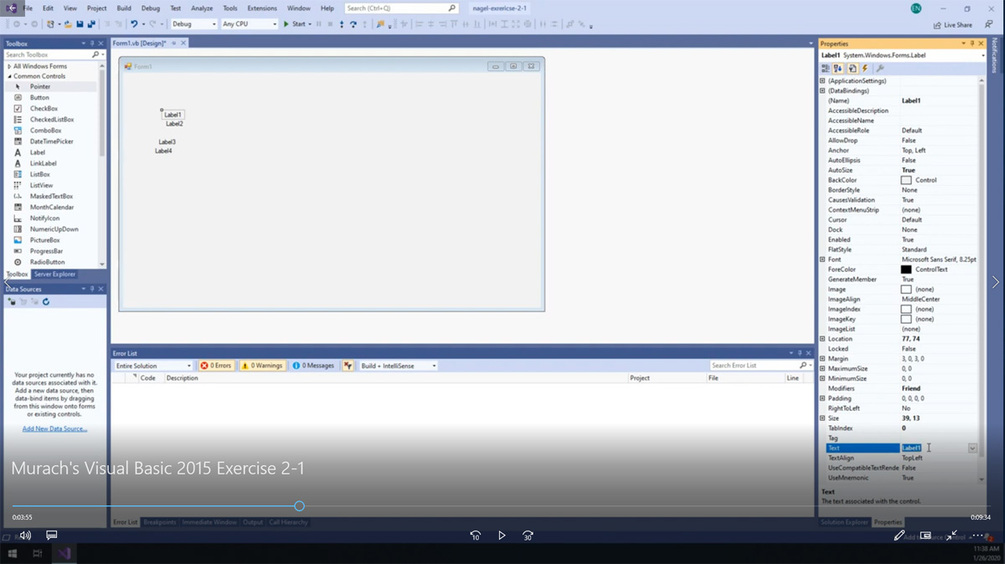Viewport: 1005px width, 564px height.
Task: Show Categorized view in Properties panel
Action: pos(826,68)
